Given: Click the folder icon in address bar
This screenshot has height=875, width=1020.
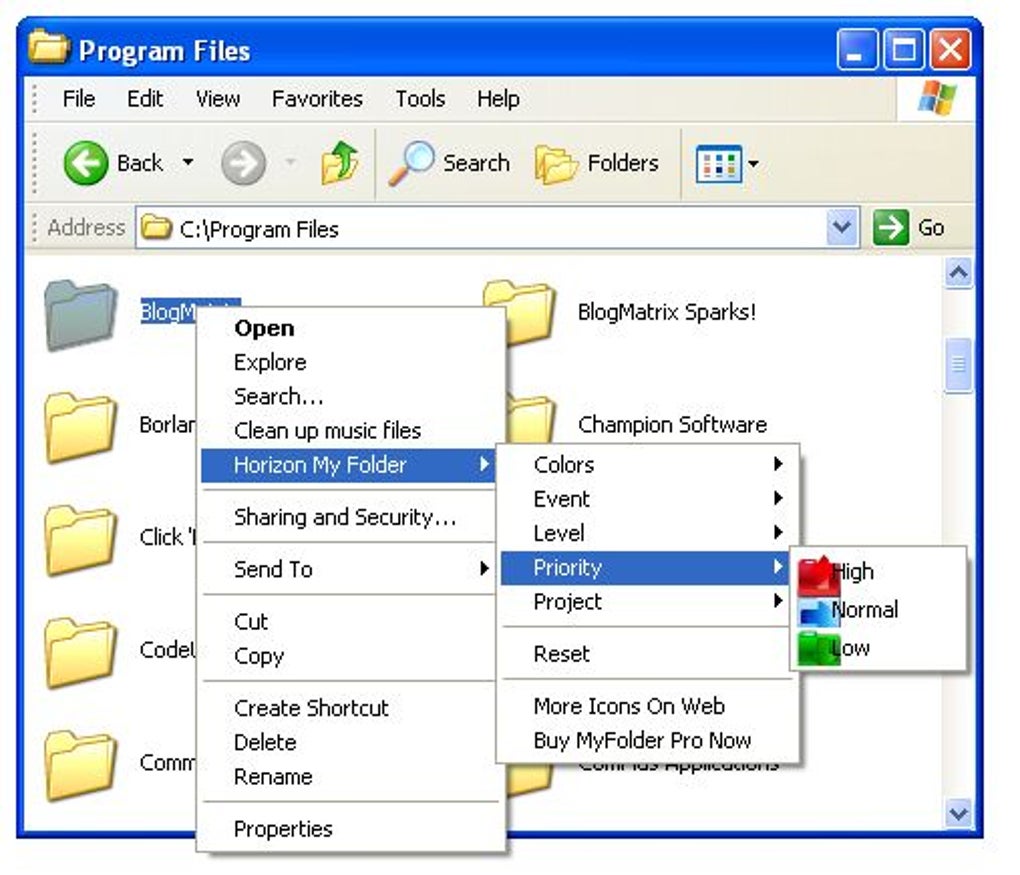Looking at the screenshot, I should click(x=156, y=227).
